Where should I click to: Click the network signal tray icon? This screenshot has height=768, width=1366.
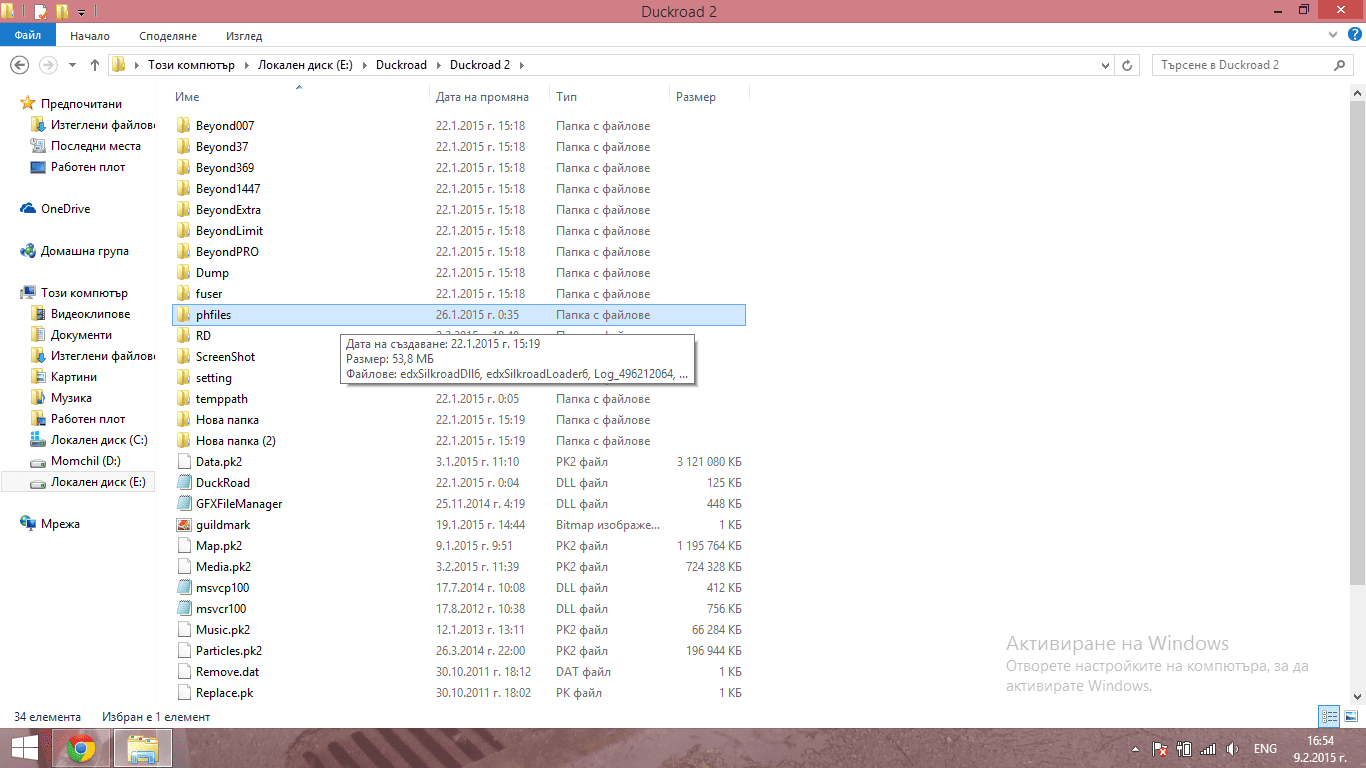pos(1208,749)
